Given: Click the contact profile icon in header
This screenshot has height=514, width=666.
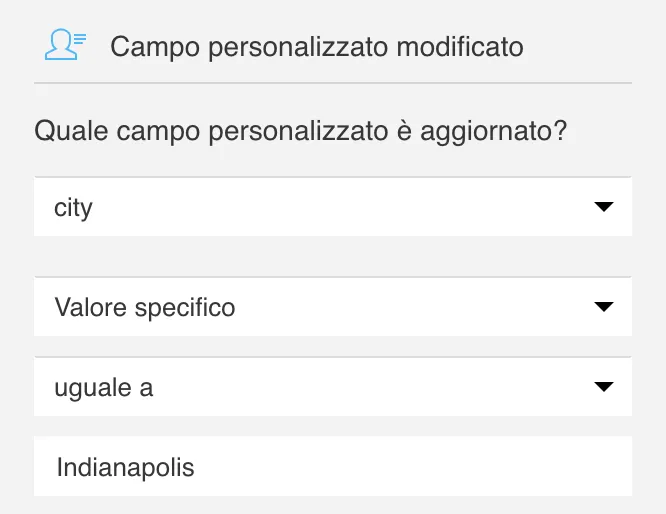Looking at the screenshot, I should (x=65, y=45).
